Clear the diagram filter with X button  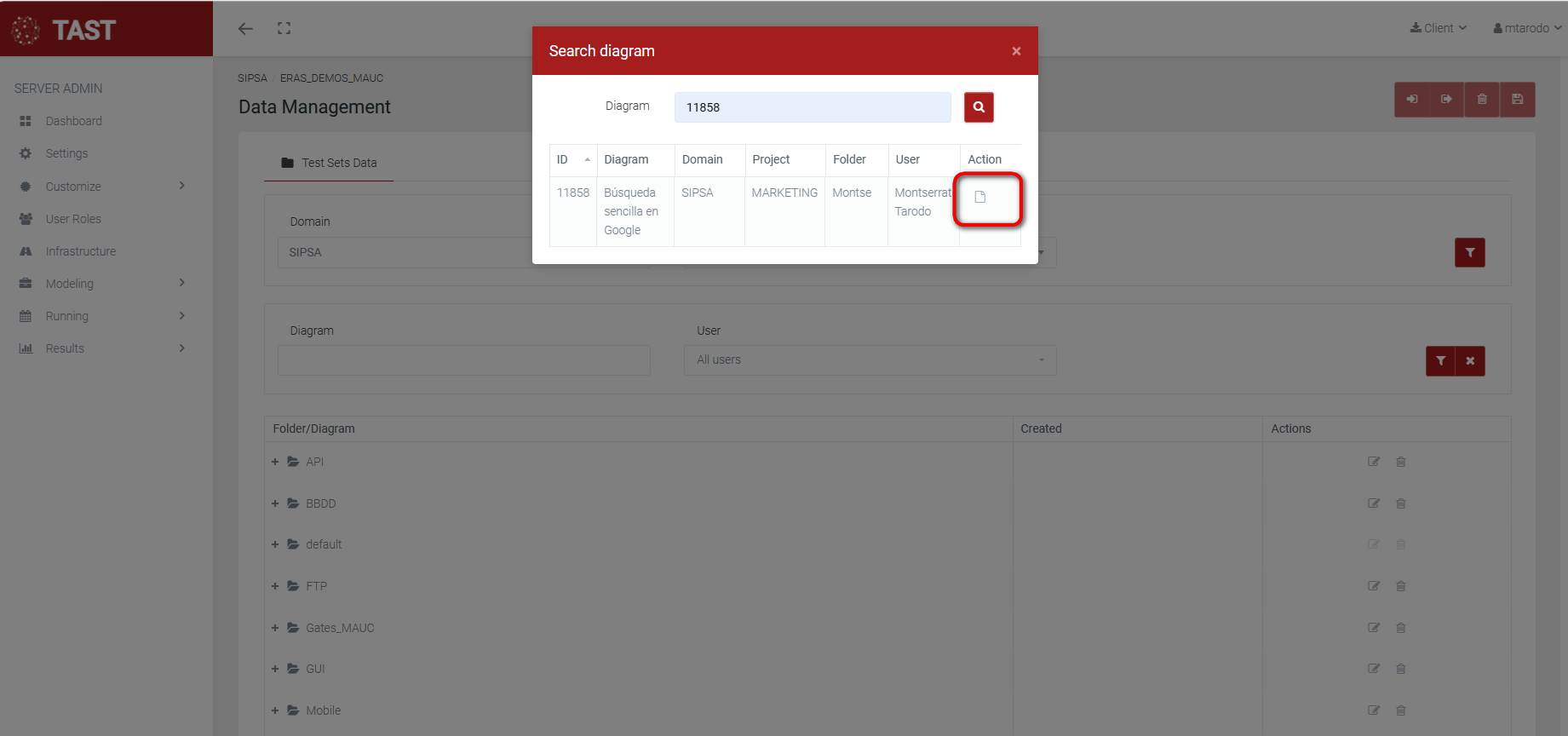(x=1470, y=361)
